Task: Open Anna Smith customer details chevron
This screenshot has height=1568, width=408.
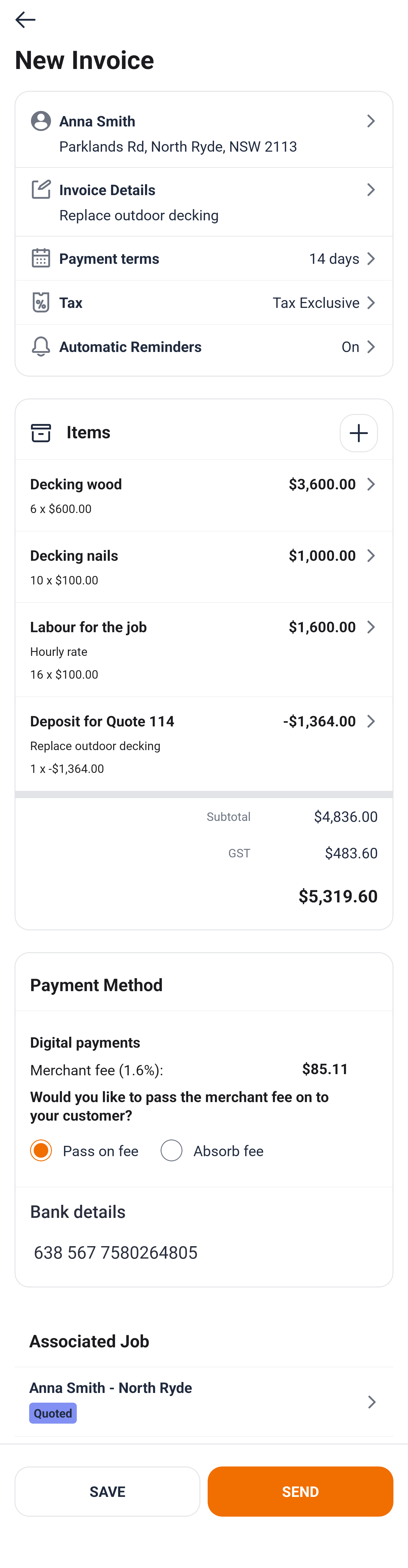Action: 370,121
